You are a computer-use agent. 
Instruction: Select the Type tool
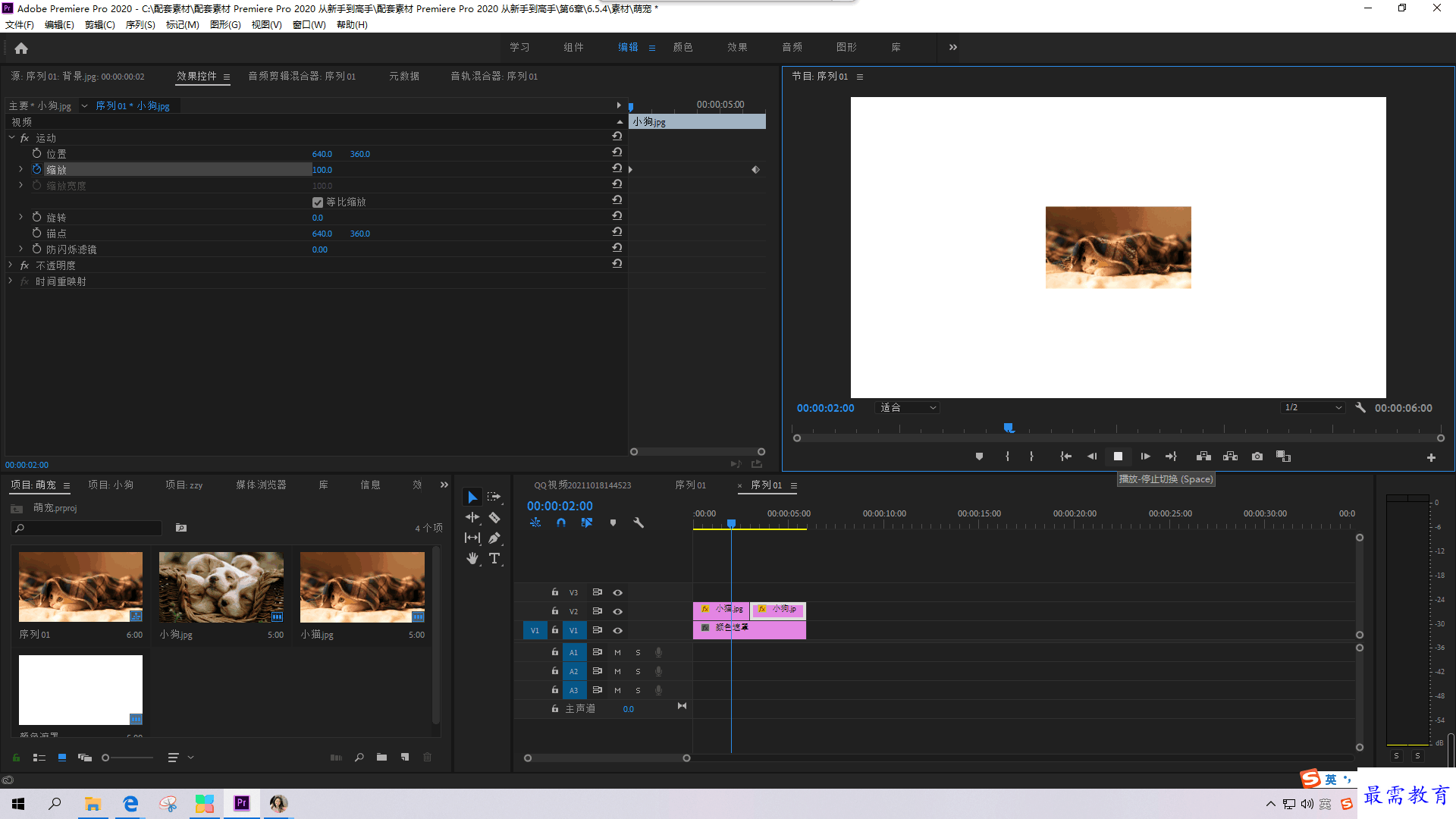[x=494, y=558]
